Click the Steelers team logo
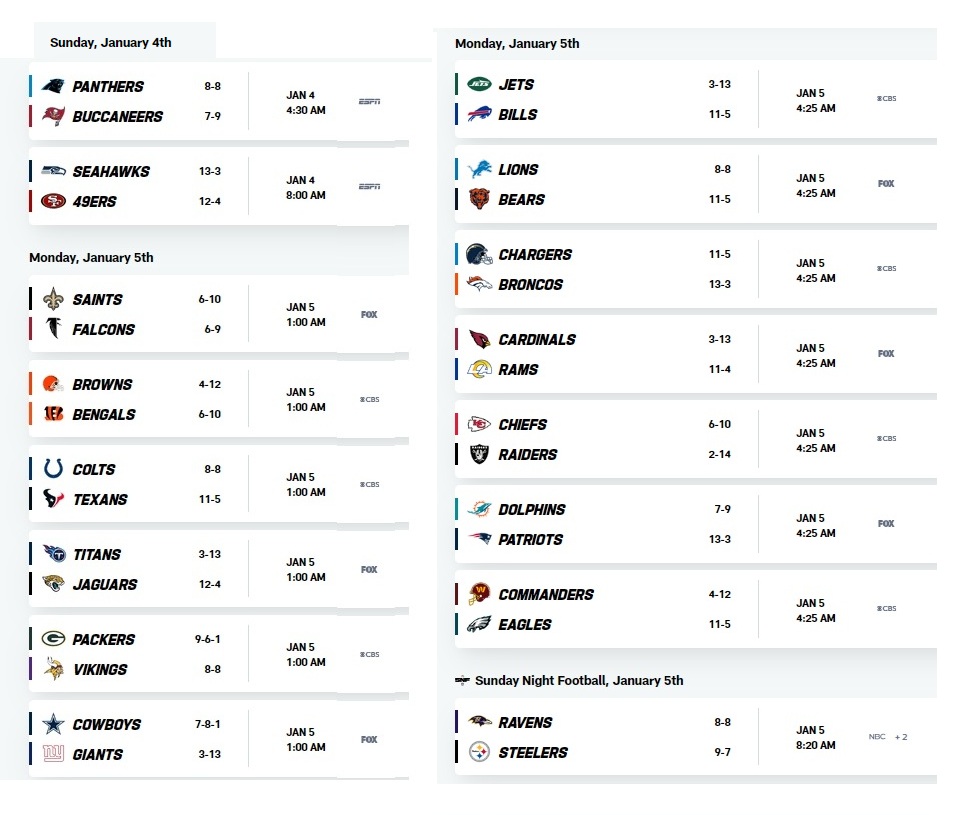Screen dimensions: 959x815 [x=479, y=752]
